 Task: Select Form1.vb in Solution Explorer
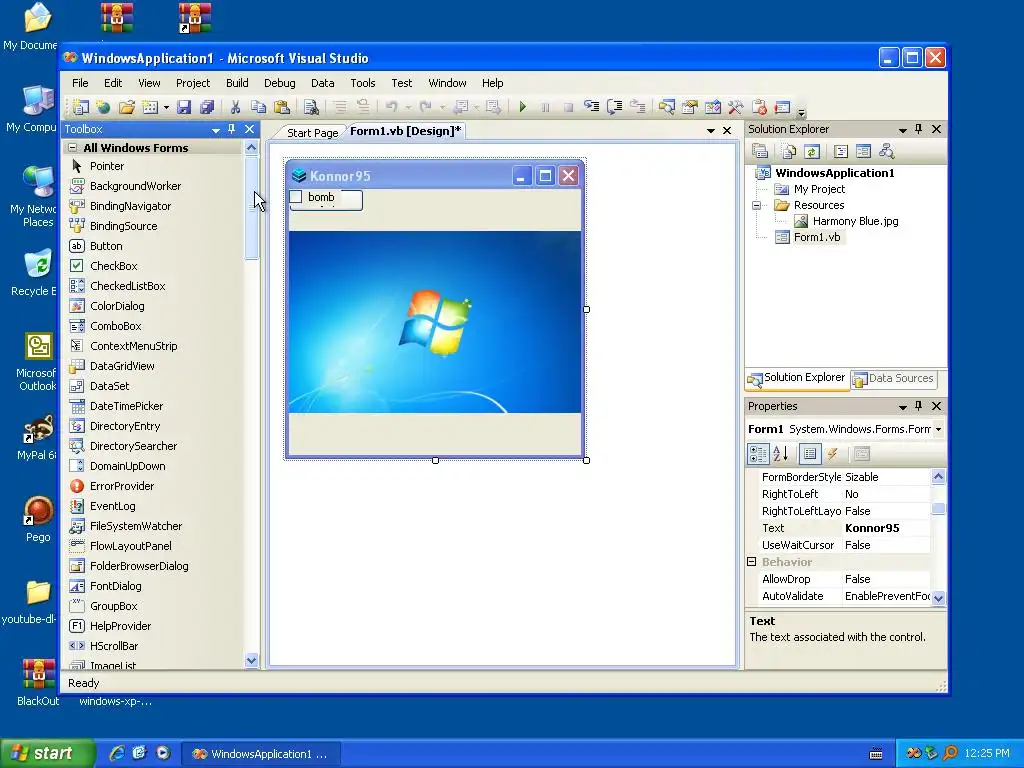[x=816, y=237]
